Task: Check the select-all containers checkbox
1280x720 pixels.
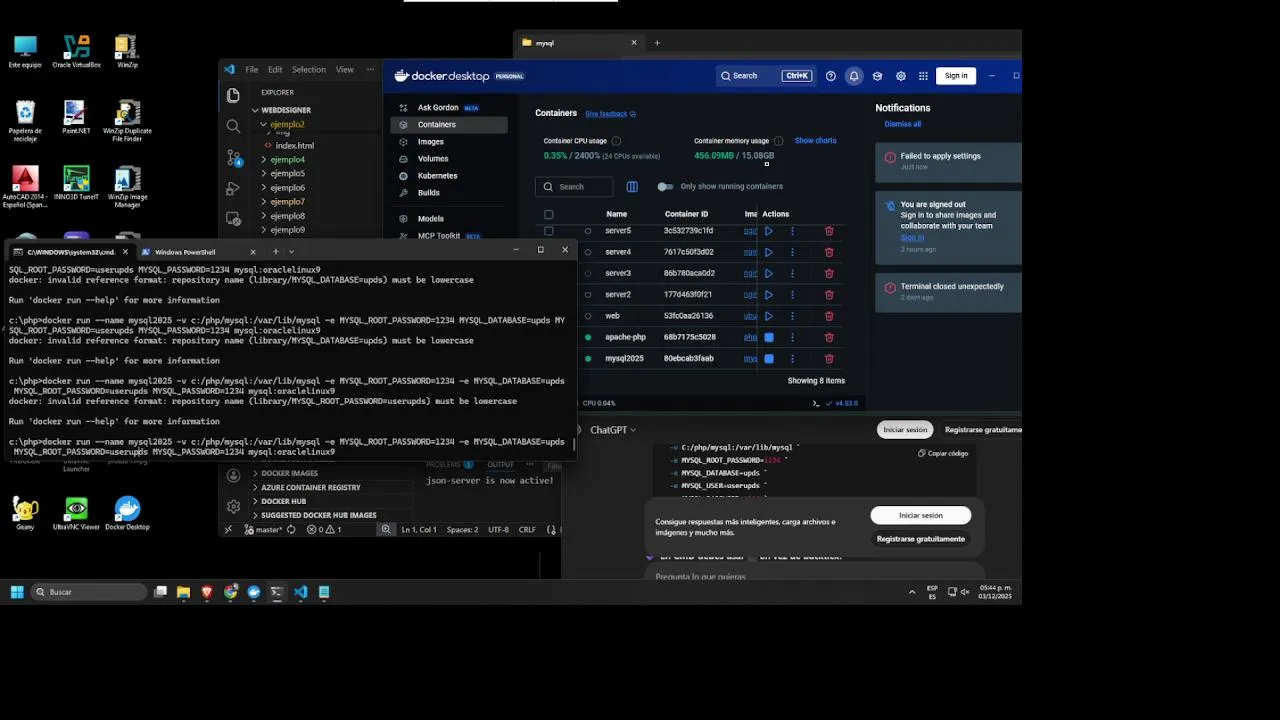Action: coord(548,214)
